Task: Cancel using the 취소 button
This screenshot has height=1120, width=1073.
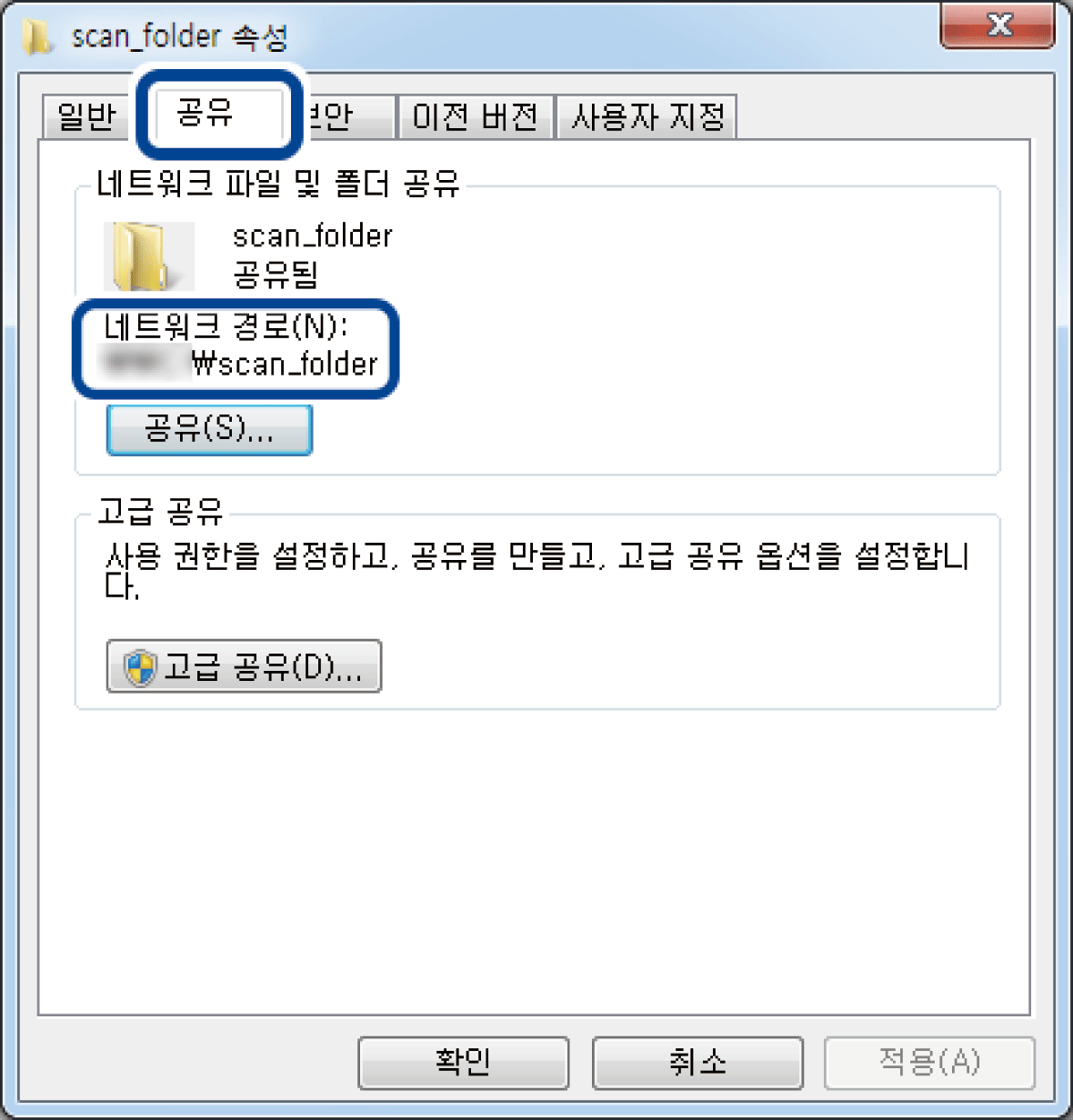Action: tap(697, 1062)
